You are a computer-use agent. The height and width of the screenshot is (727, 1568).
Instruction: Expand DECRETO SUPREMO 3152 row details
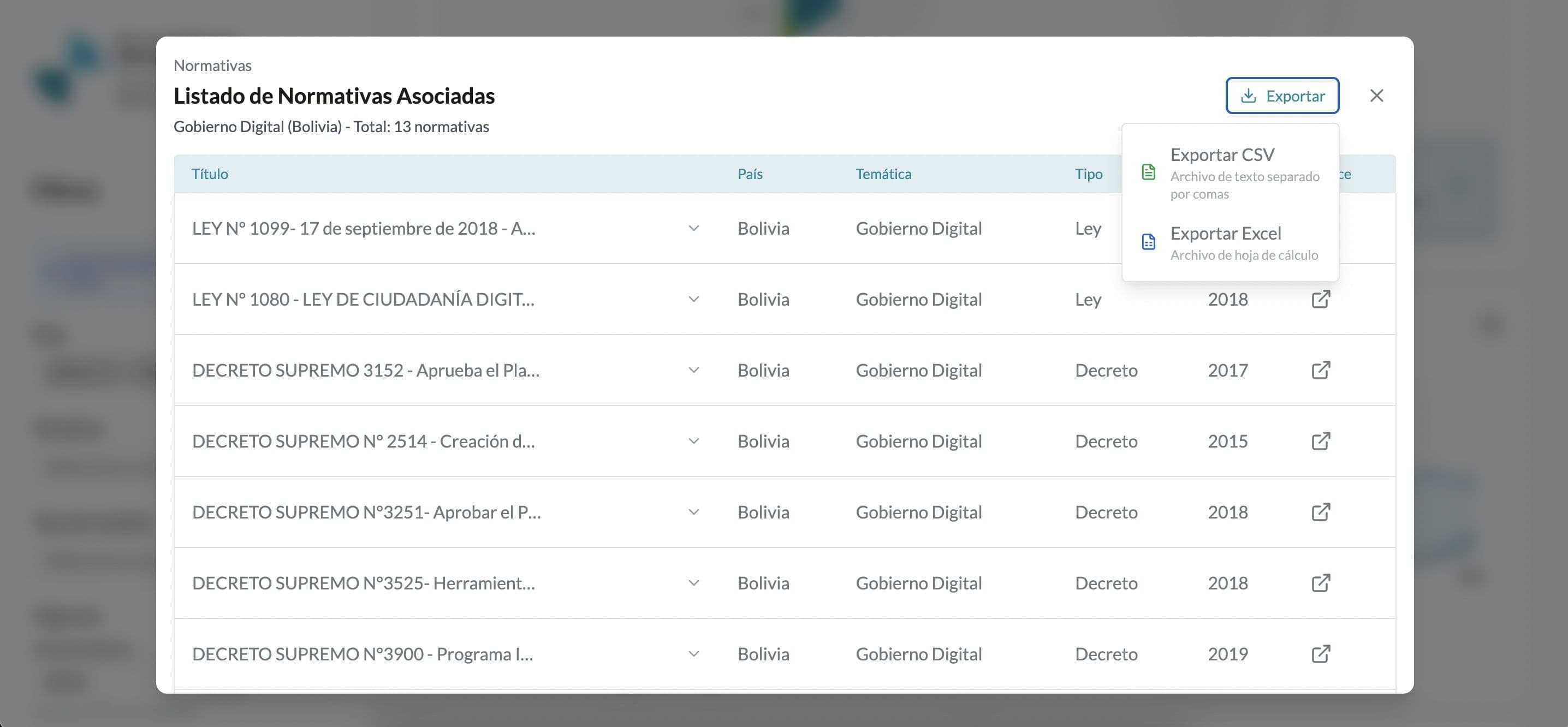pyautogui.click(x=693, y=370)
